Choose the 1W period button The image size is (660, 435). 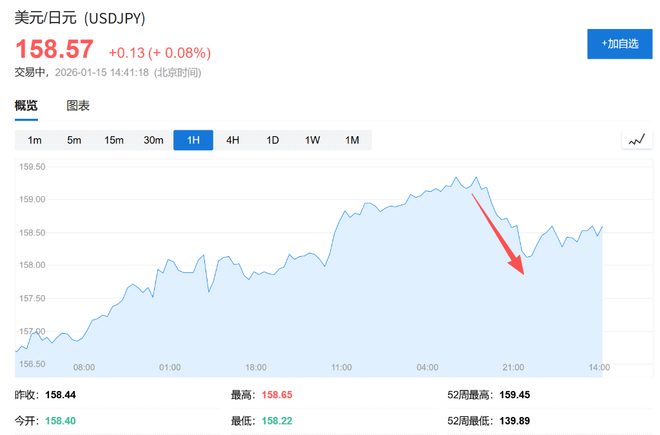312,140
